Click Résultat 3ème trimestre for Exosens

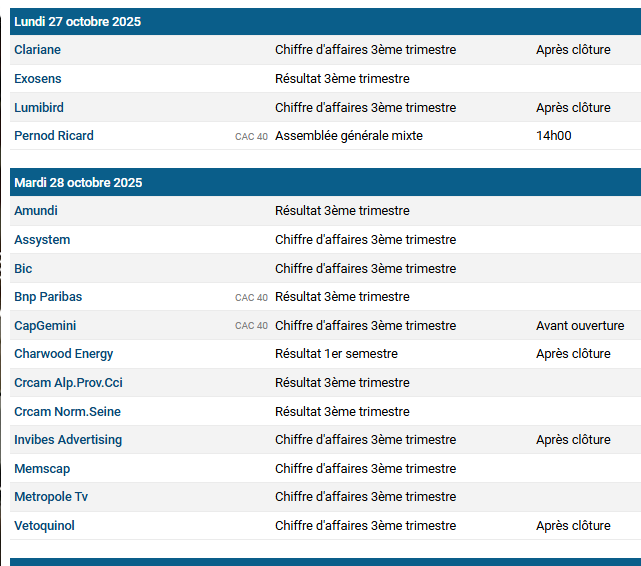(x=342, y=78)
